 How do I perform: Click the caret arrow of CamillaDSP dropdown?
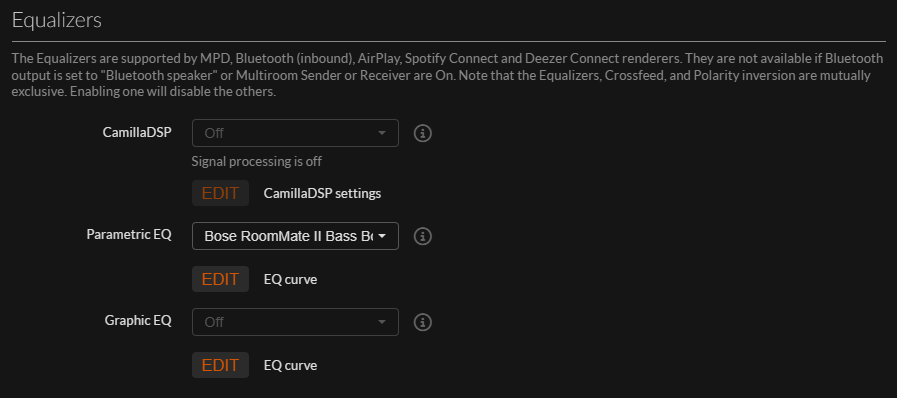382,133
